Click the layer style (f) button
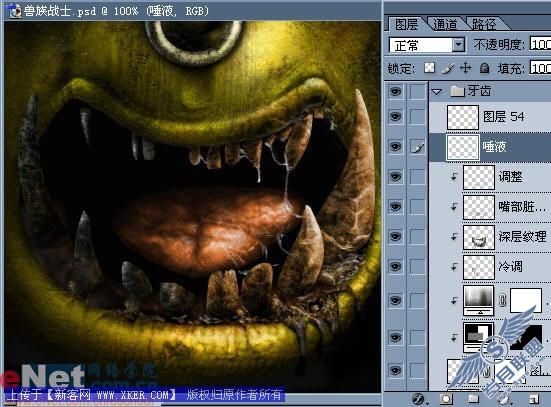This screenshot has height=407, width=551. 418,399
